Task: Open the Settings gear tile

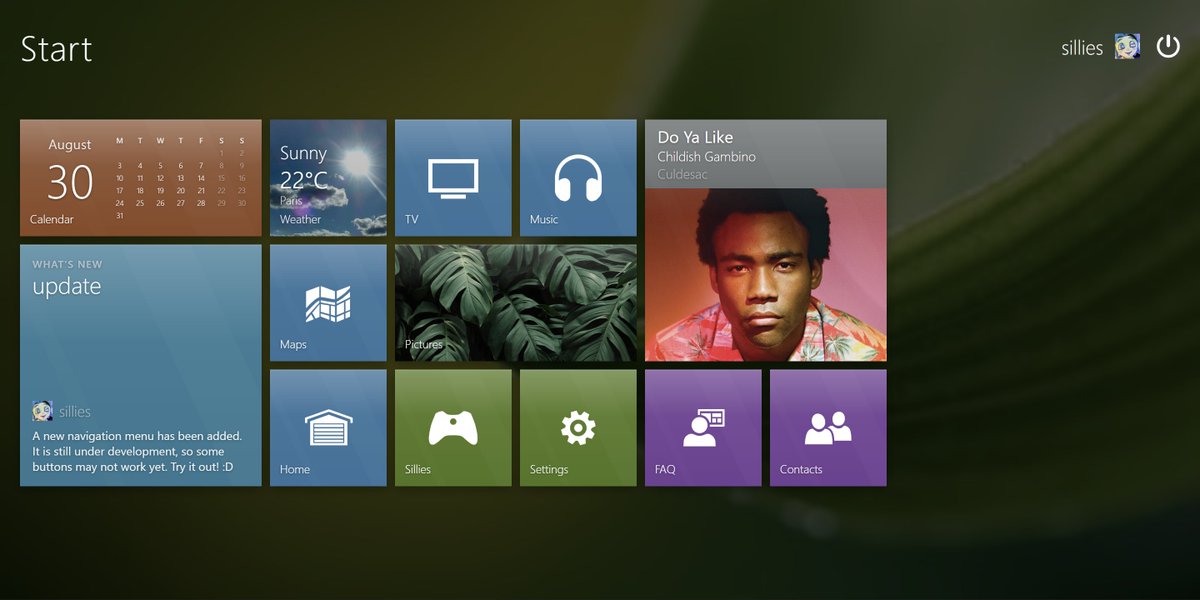Action: point(578,428)
